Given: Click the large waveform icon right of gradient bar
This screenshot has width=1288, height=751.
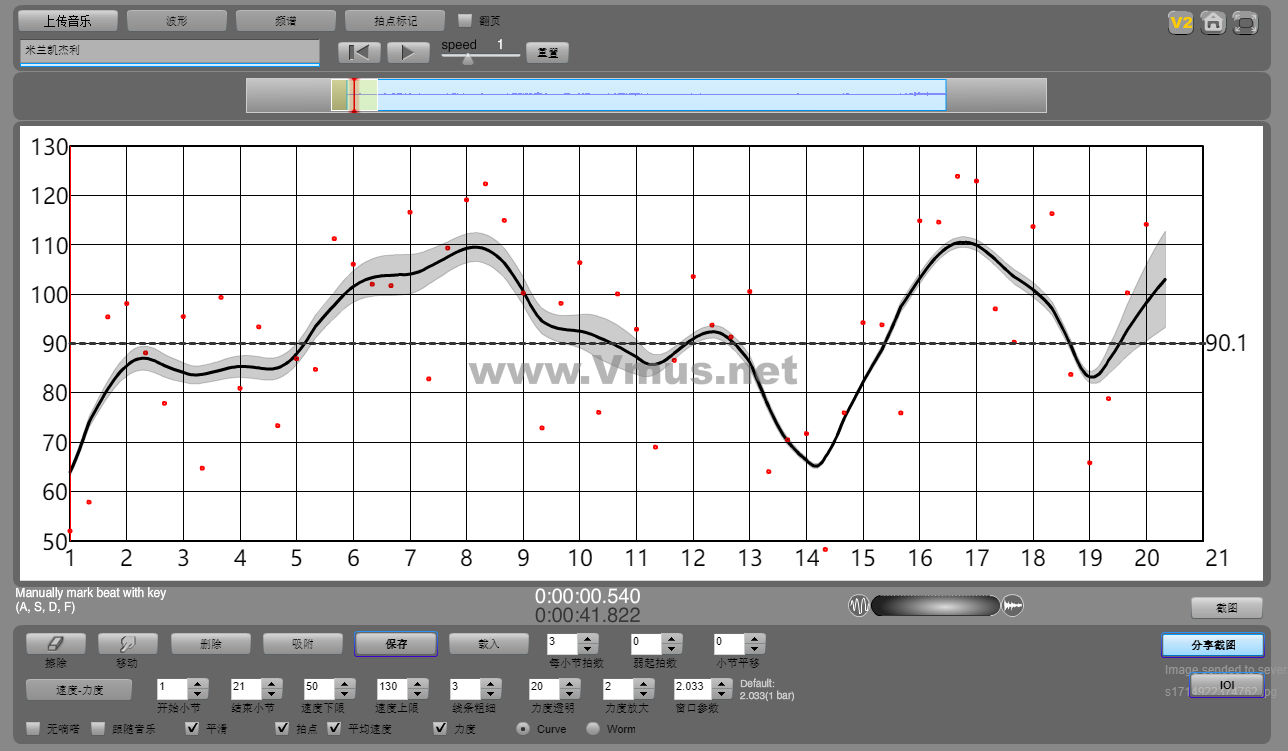Looking at the screenshot, I should pyautogui.click(x=1013, y=606).
